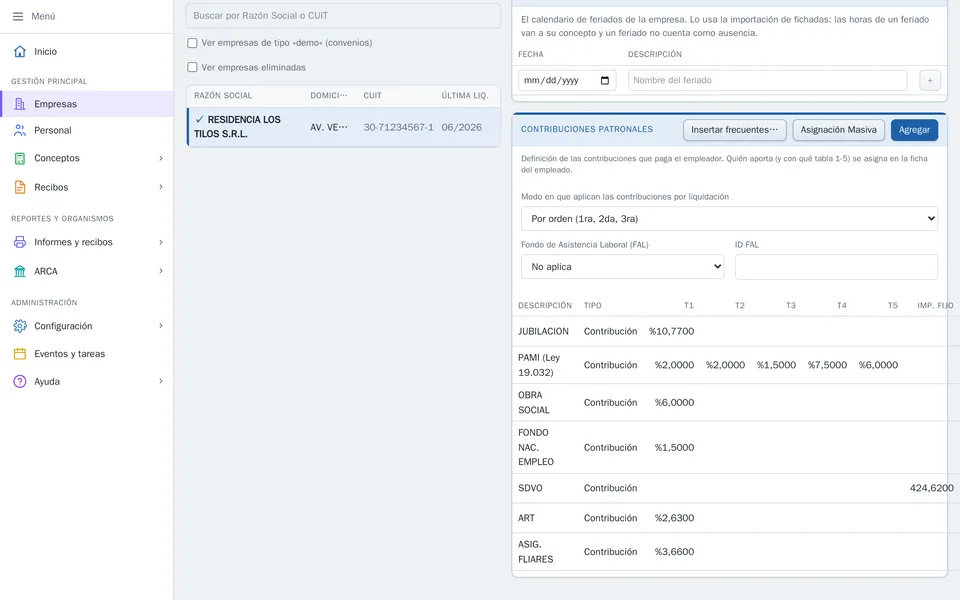Click Insertar frecuentes button
Viewport: 960px width, 600px height.
735,130
